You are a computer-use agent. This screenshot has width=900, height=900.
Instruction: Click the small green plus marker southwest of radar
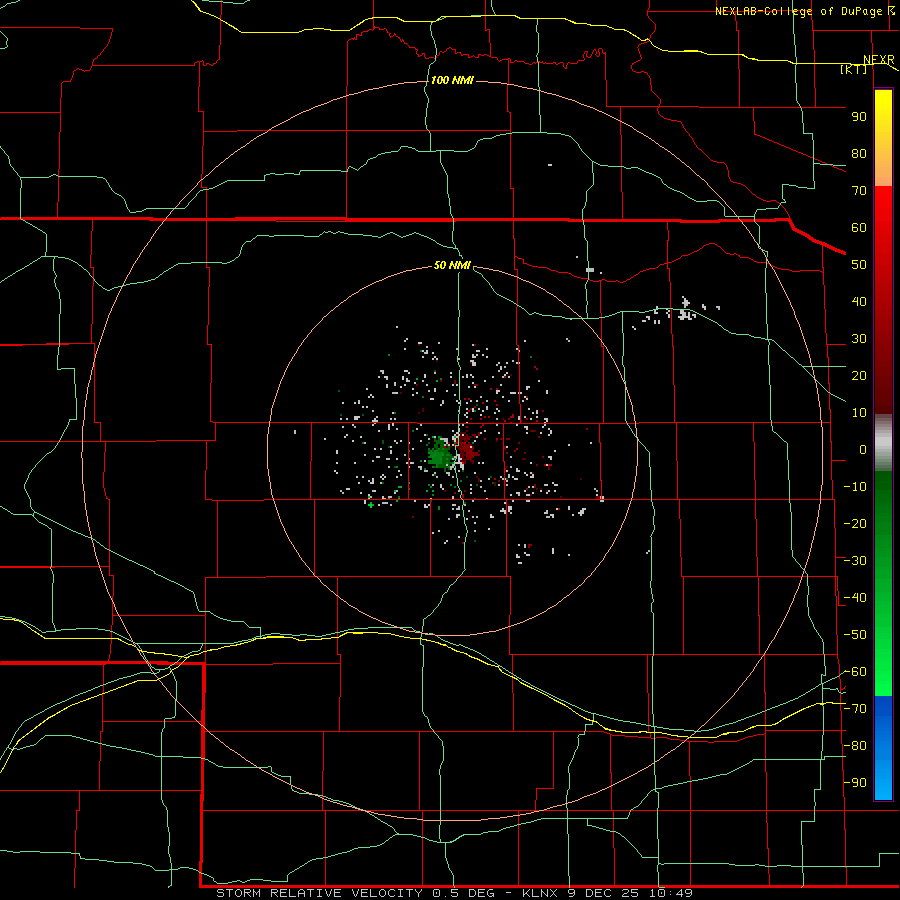(x=371, y=505)
